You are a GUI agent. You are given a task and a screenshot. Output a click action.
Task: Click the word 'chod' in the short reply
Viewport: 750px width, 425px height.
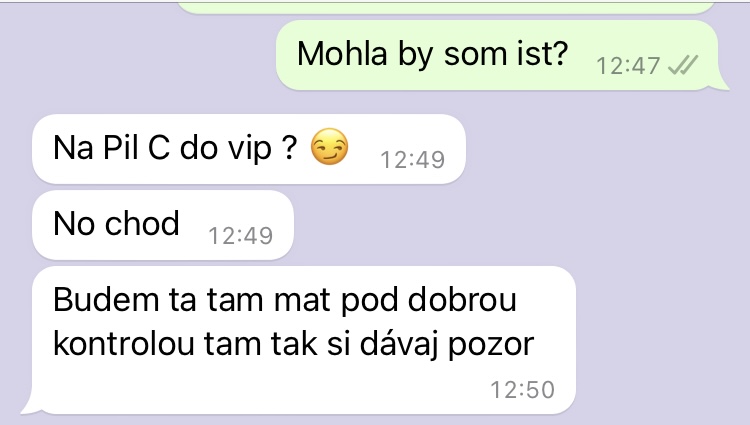(x=142, y=223)
